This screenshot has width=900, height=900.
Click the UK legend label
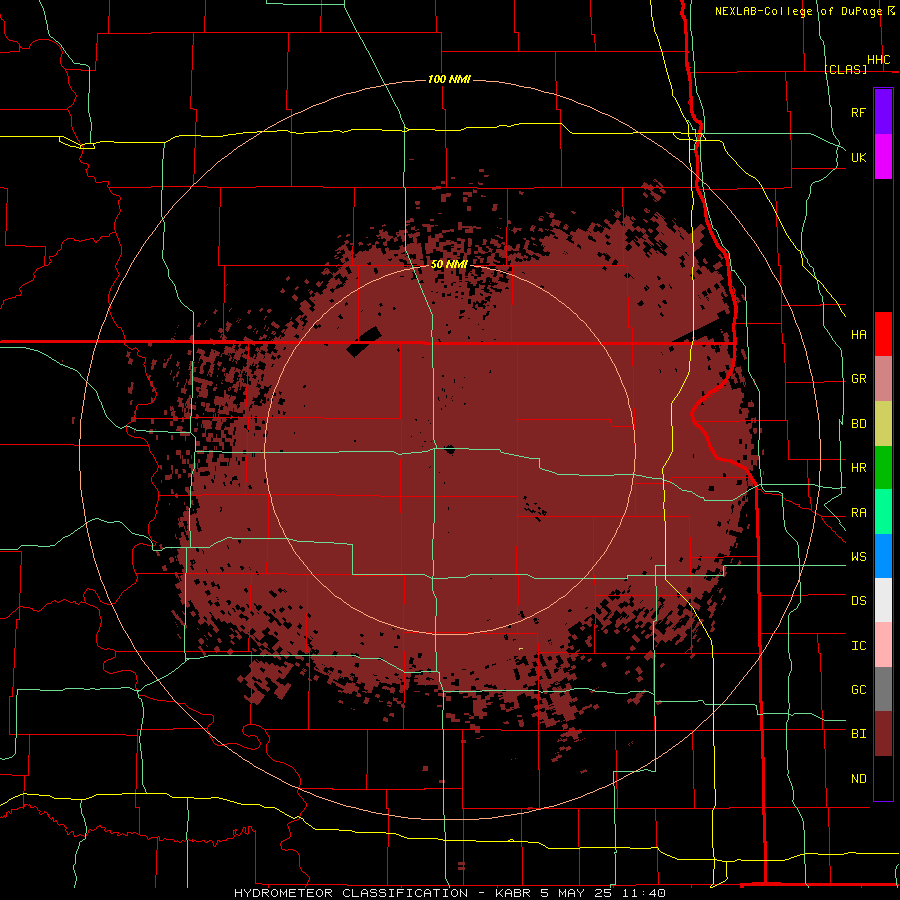click(x=858, y=157)
